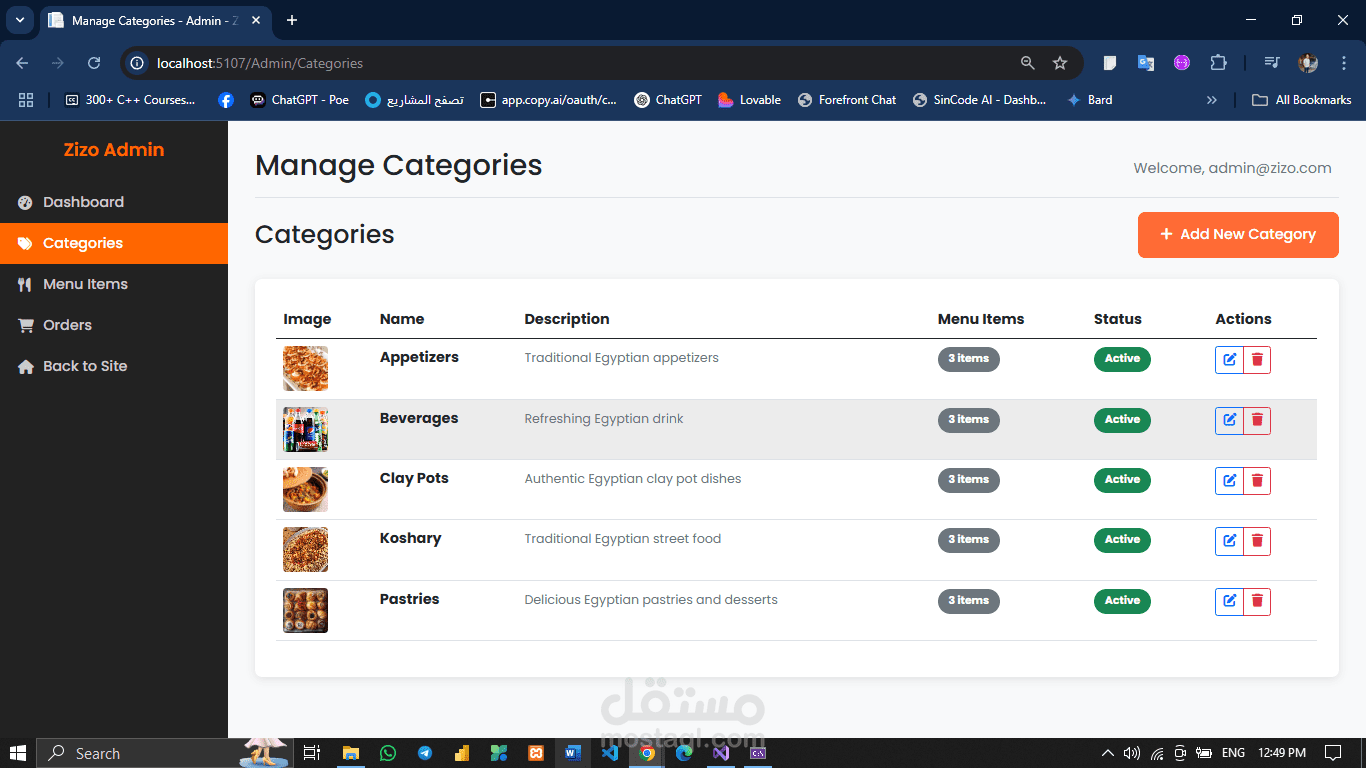This screenshot has height=768, width=1366.
Task: Open Telegram from the taskbar
Action: click(x=425, y=753)
